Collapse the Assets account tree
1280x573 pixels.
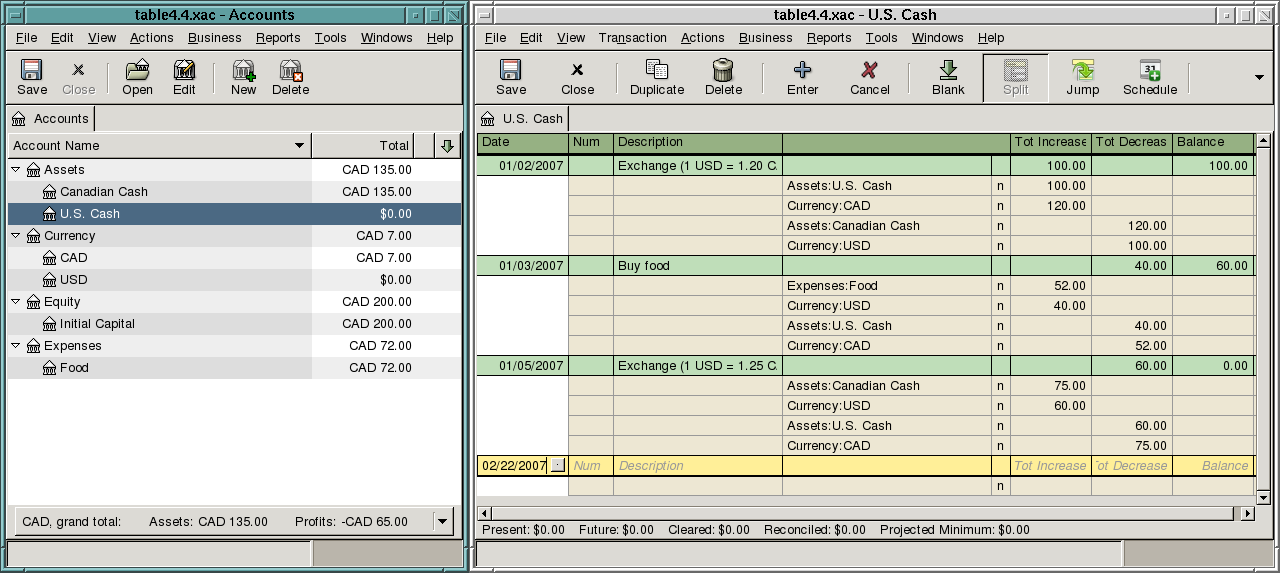click(x=16, y=170)
